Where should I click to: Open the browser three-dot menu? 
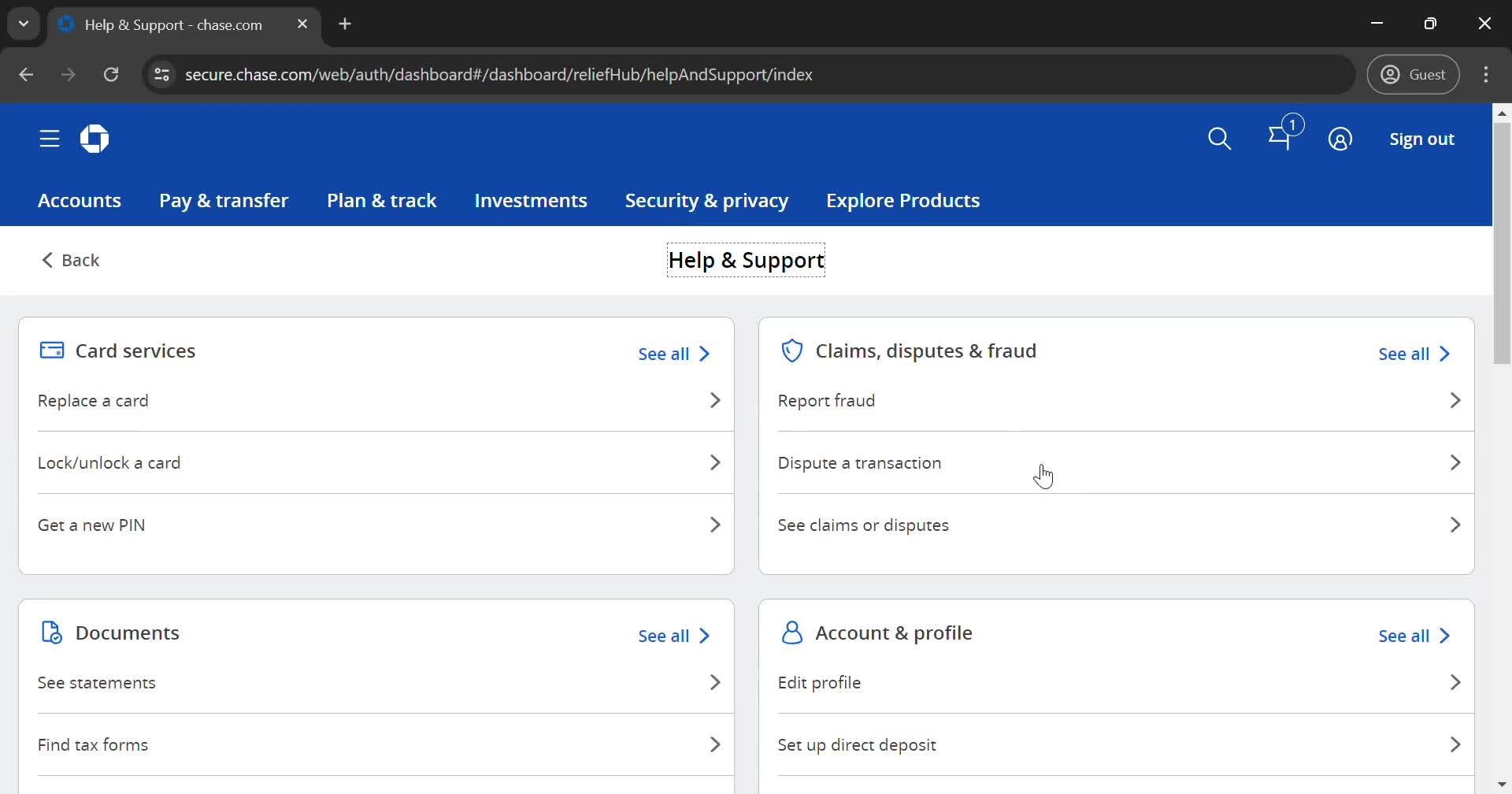(x=1486, y=75)
